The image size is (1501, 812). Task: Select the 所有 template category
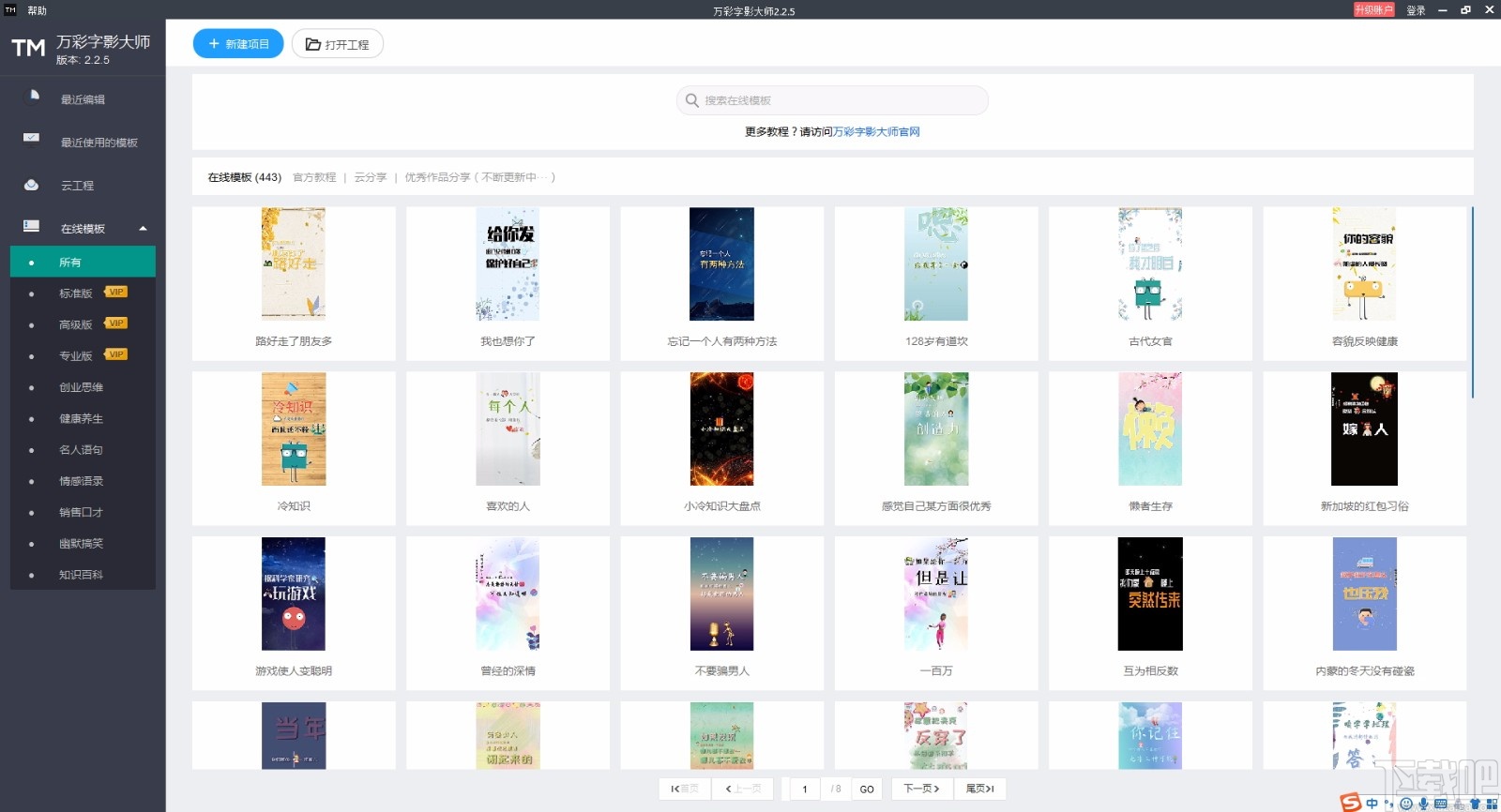[83, 263]
